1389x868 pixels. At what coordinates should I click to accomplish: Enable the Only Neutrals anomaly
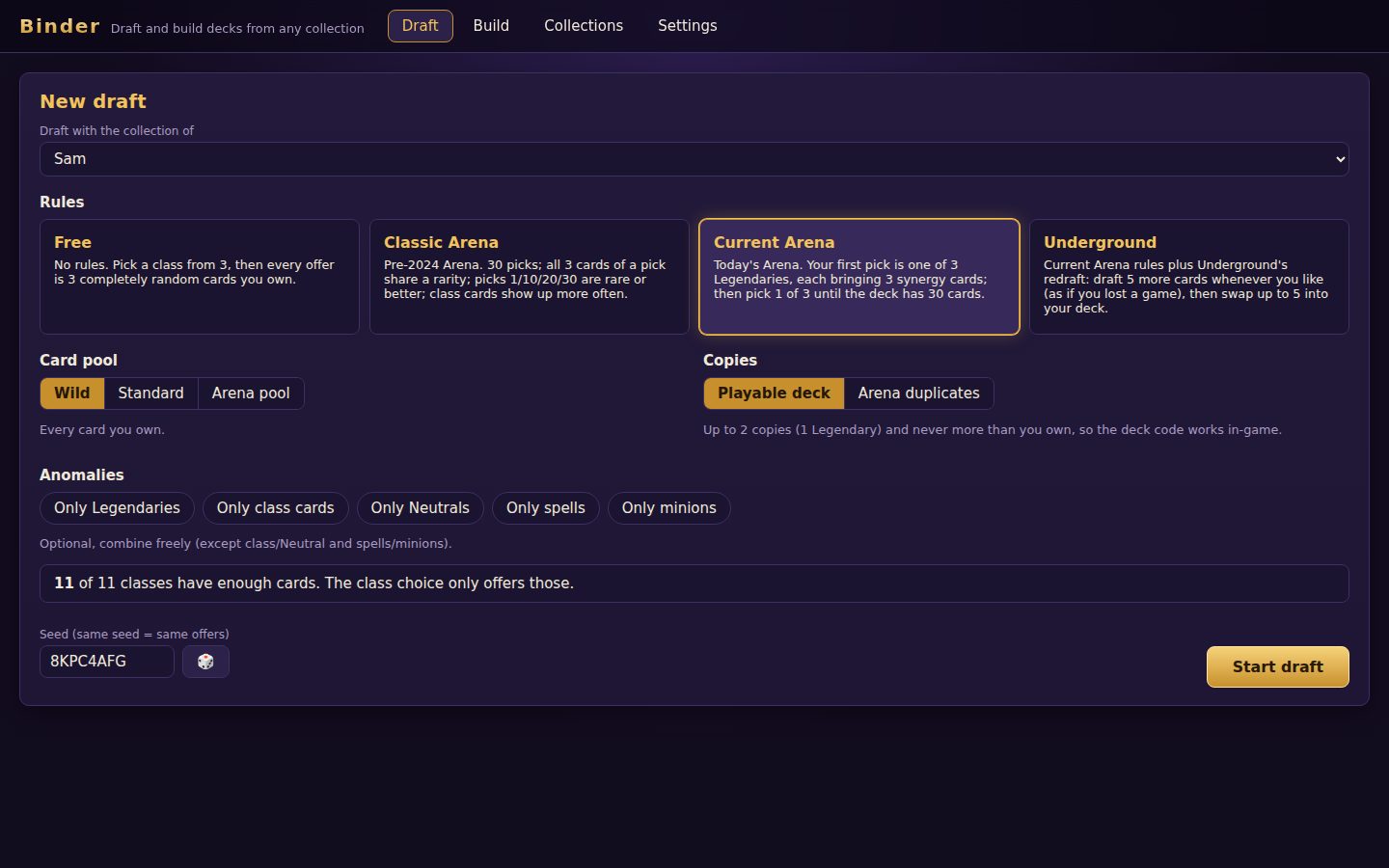[x=421, y=508]
